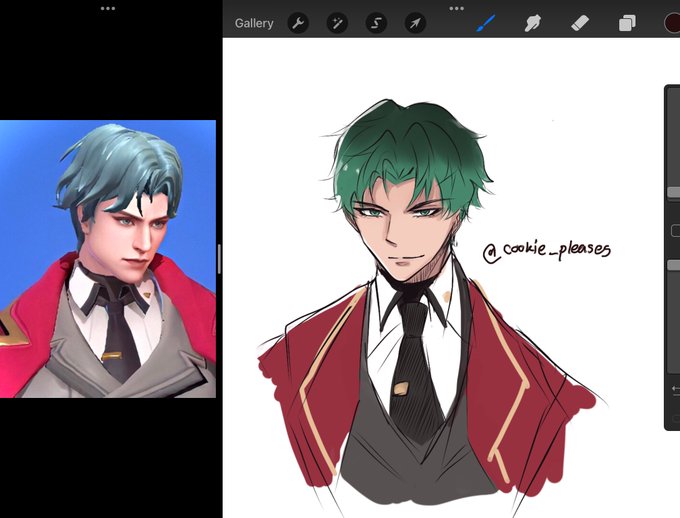Open the Gallery
Image resolution: width=680 pixels, height=518 pixels.
click(254, 23)
